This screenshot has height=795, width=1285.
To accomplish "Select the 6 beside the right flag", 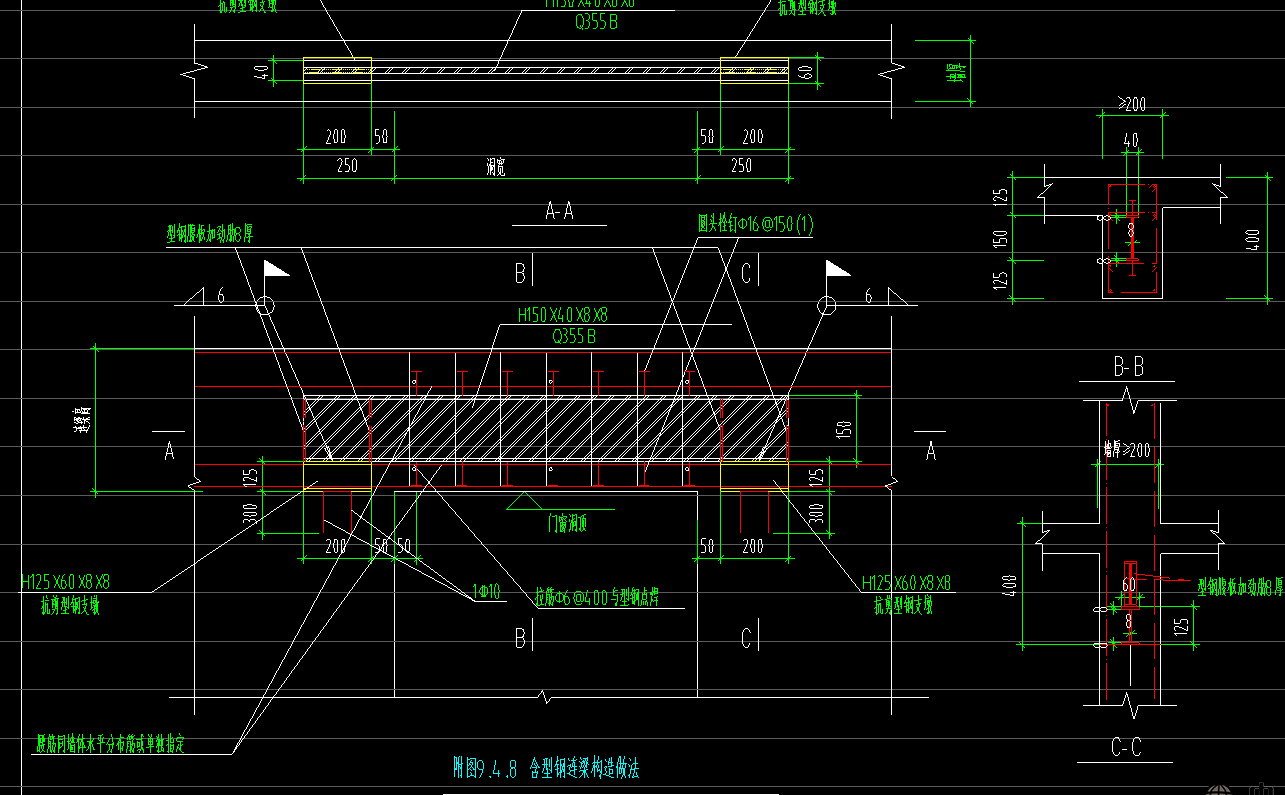I will click(x=868, y=296).
